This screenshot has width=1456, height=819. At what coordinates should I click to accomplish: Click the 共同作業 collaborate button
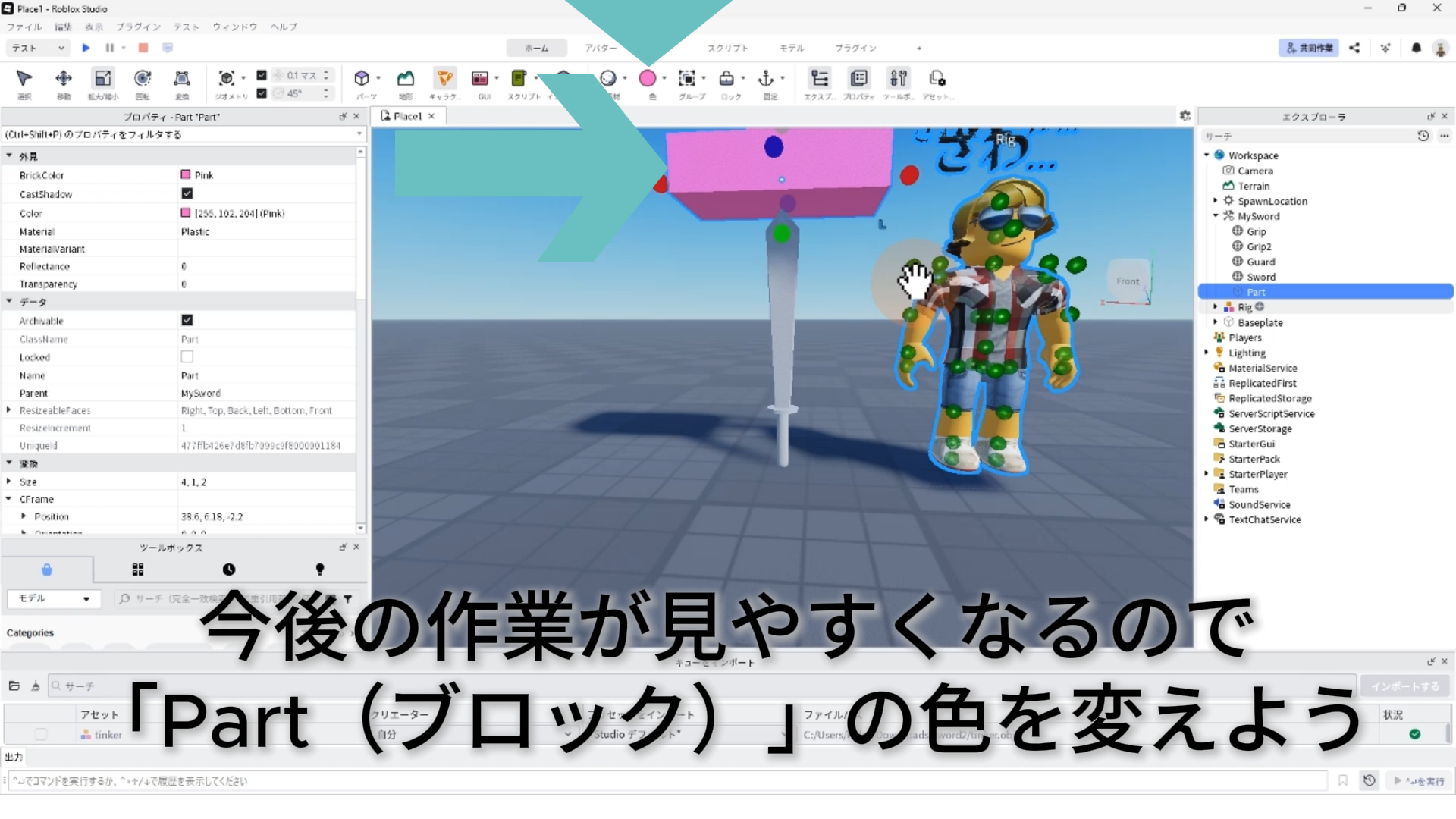pyautogui.click(x=1308, y=48)
